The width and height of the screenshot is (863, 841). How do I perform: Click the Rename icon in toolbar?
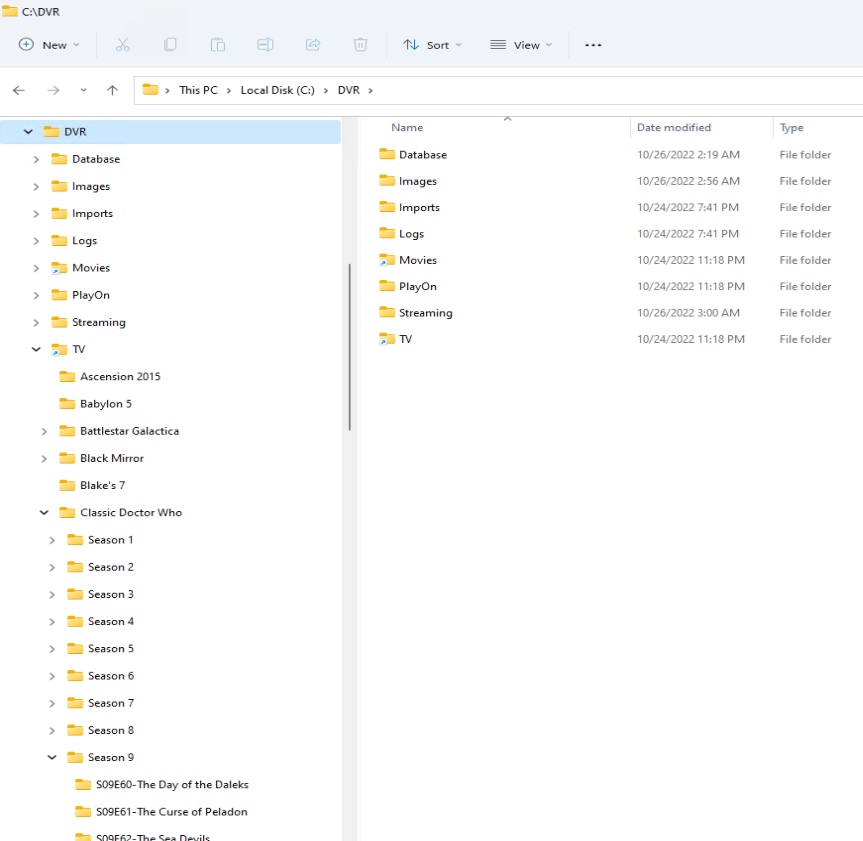[265, 45]
